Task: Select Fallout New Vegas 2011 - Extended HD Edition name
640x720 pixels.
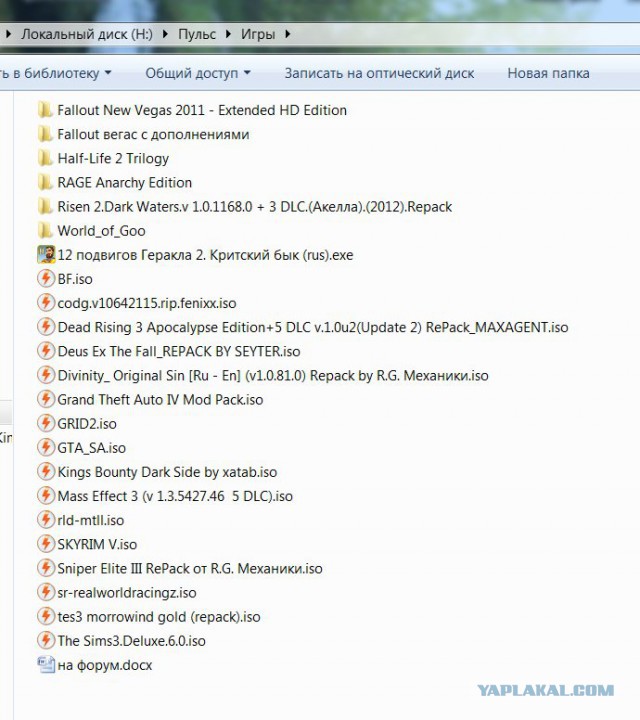Action: (x=202, y=110)
